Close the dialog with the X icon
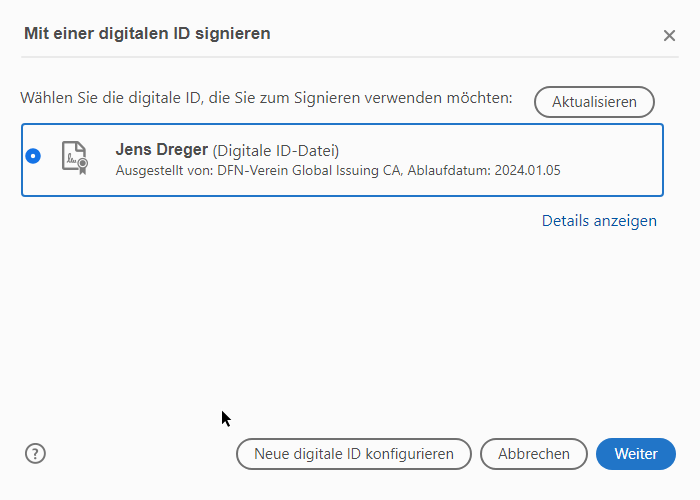 point(669,36)
